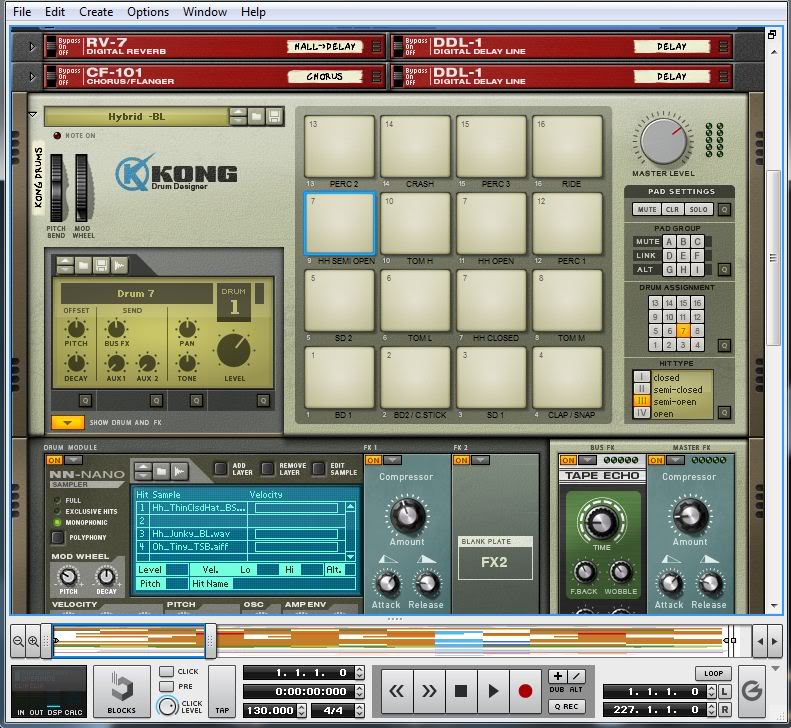
Task: Click the Blocks button icon
Action: click(121, 688)
